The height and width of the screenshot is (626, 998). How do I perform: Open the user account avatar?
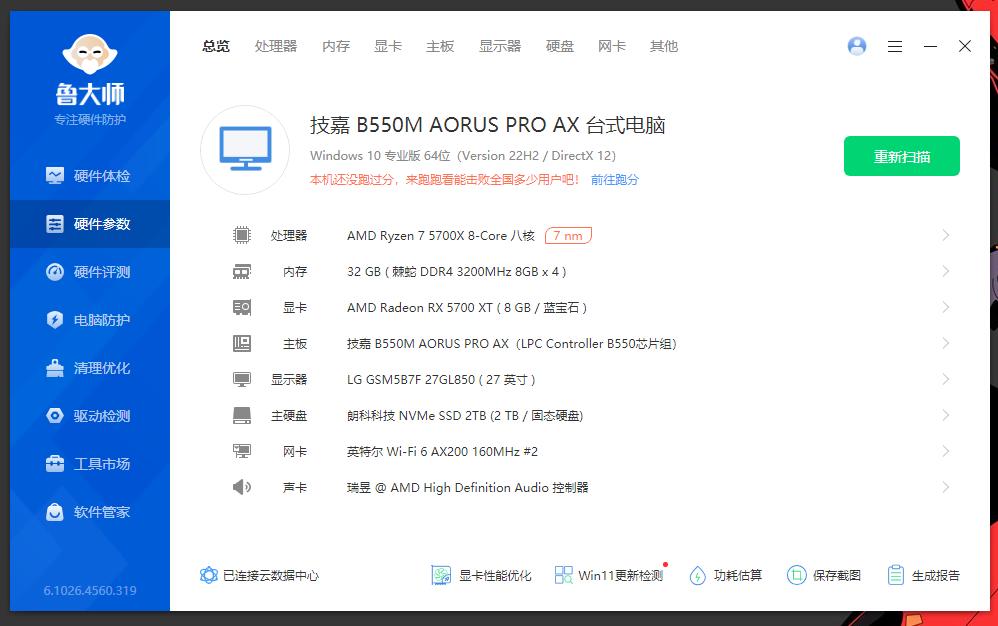point(857,46)
